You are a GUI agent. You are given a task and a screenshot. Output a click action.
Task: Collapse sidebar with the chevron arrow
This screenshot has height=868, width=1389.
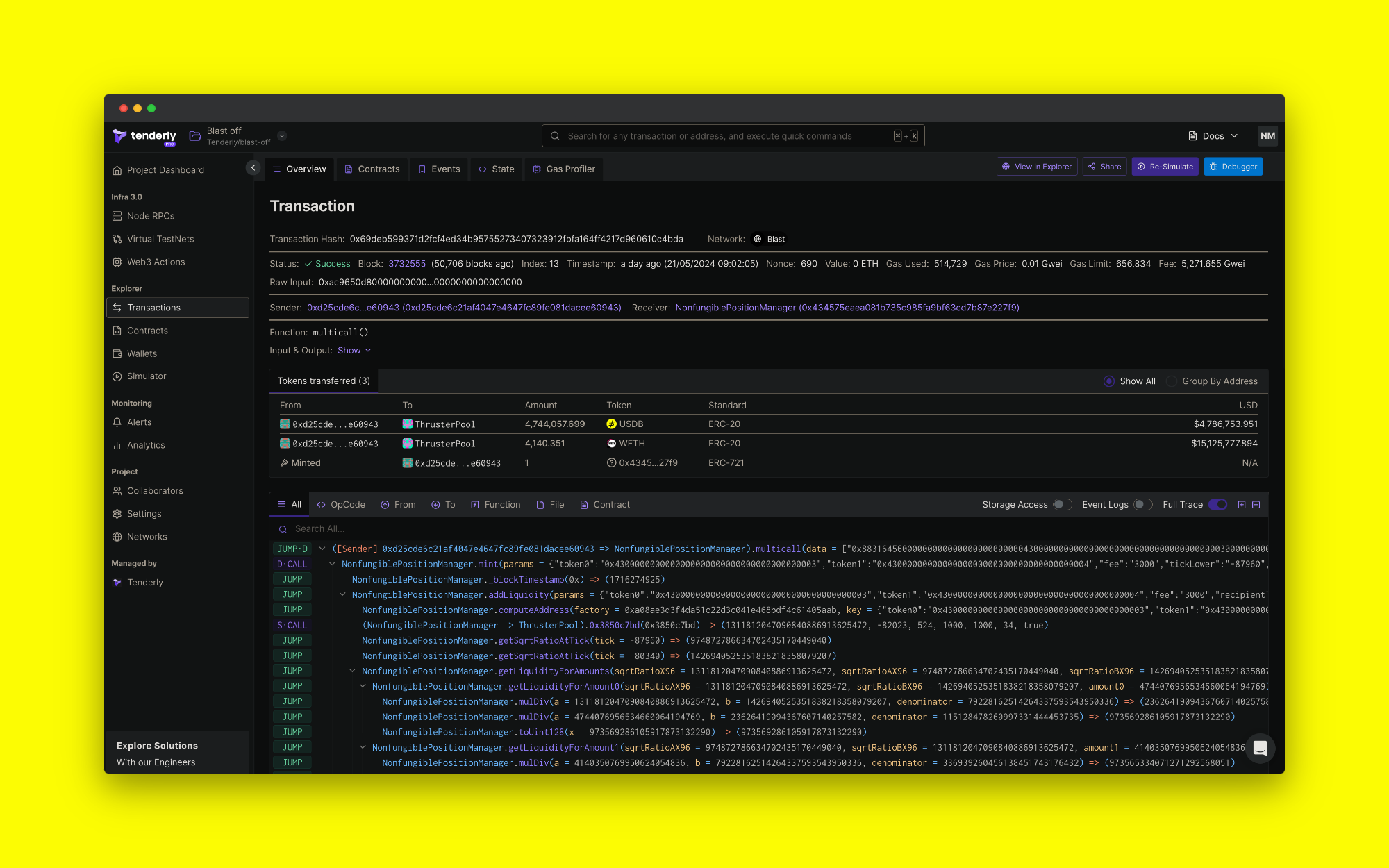click(x=253, y=167)
